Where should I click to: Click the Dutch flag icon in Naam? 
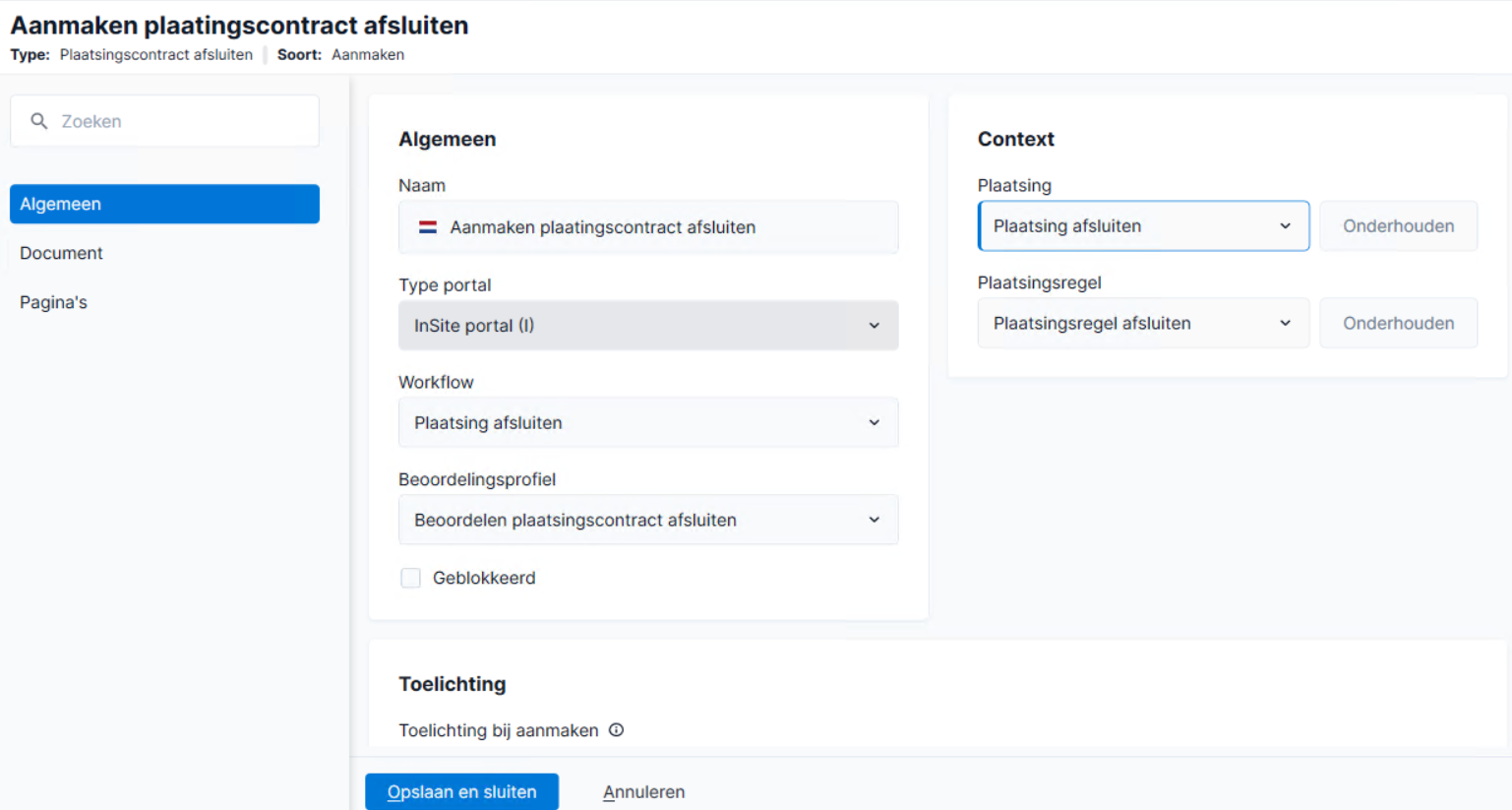coord(428,227)
